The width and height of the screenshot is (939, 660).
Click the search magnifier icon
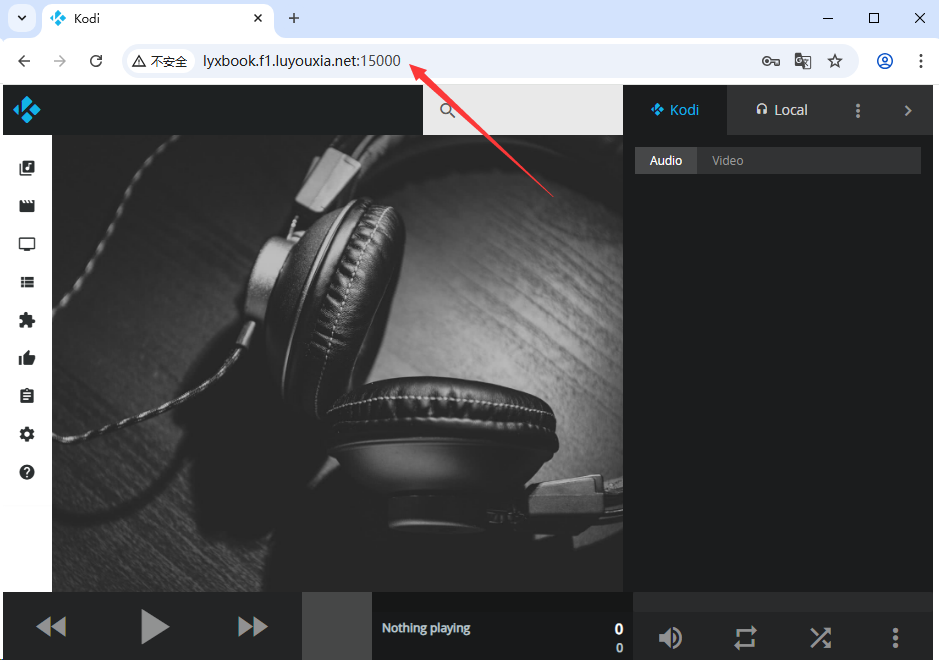click(447, 110)
